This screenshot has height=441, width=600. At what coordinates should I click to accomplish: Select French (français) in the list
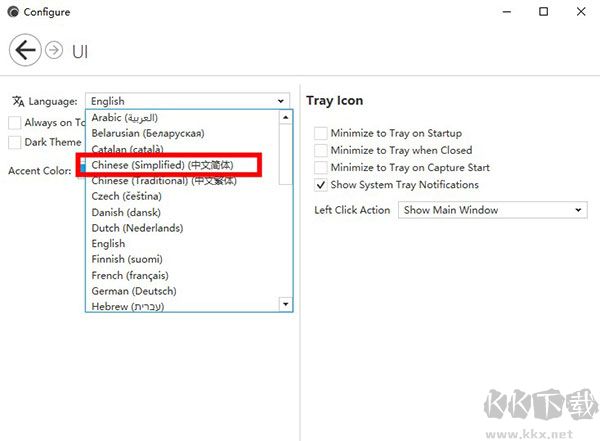pyautogui.click(x=130, y=275)
